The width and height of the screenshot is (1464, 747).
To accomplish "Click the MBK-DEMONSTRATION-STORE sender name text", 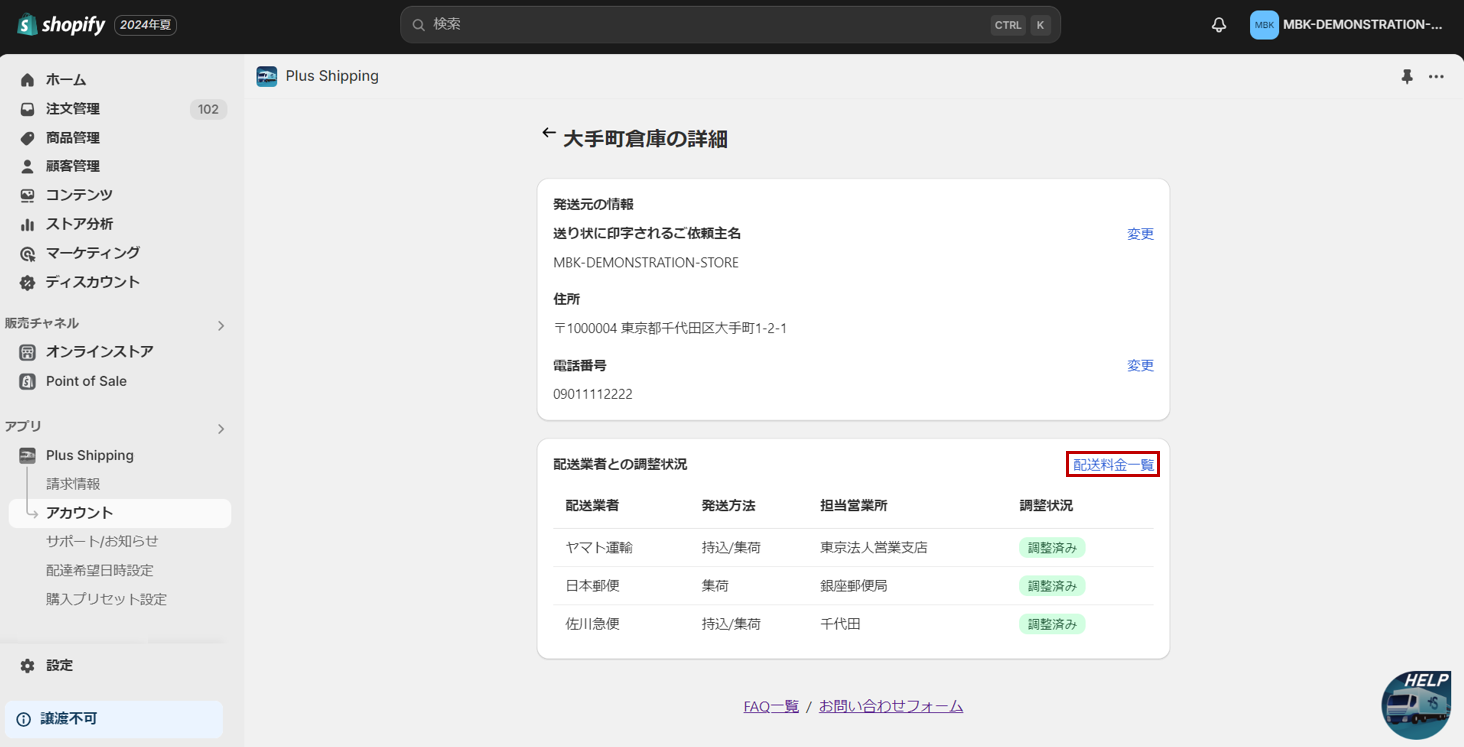I will click(x=646, y=262).
